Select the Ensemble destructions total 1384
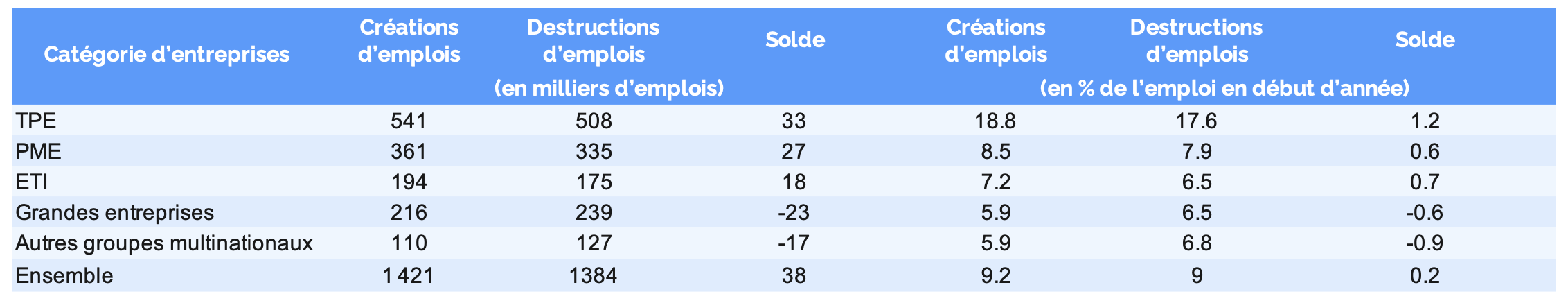 coord(594,275)
